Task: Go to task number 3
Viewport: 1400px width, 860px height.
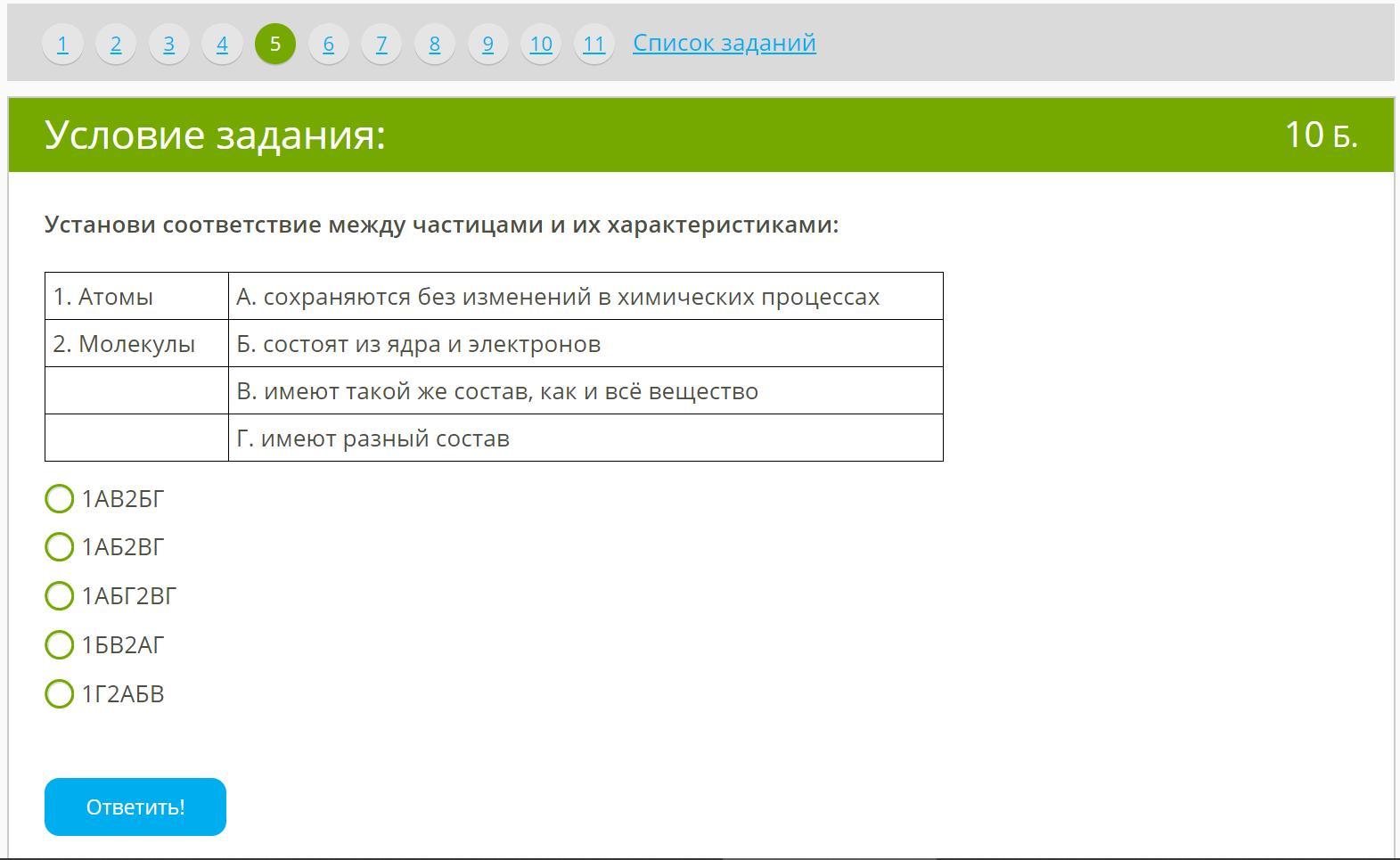Action: (x=168, y=44)
